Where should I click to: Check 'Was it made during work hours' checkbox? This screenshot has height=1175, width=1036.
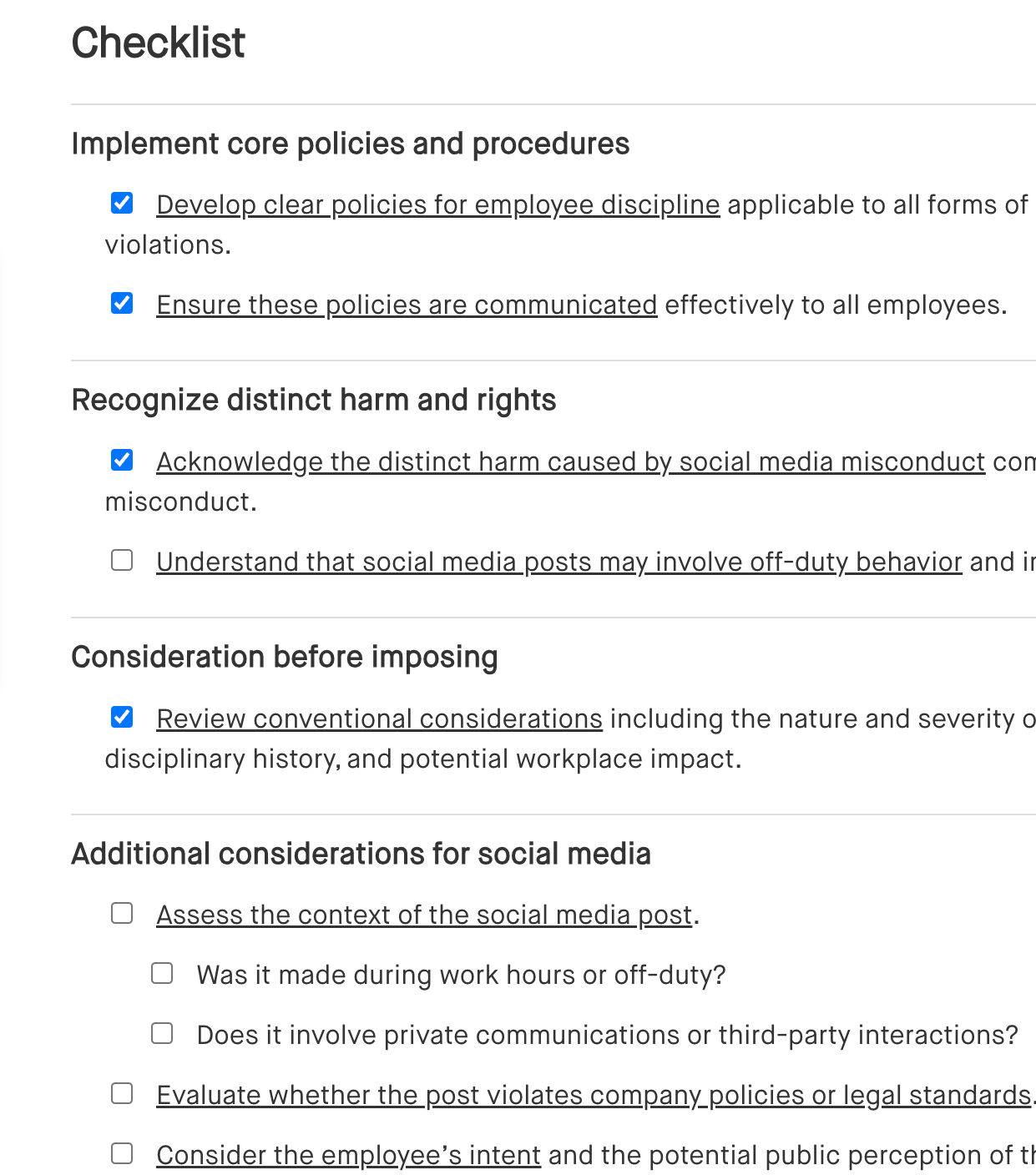(162, 974)
